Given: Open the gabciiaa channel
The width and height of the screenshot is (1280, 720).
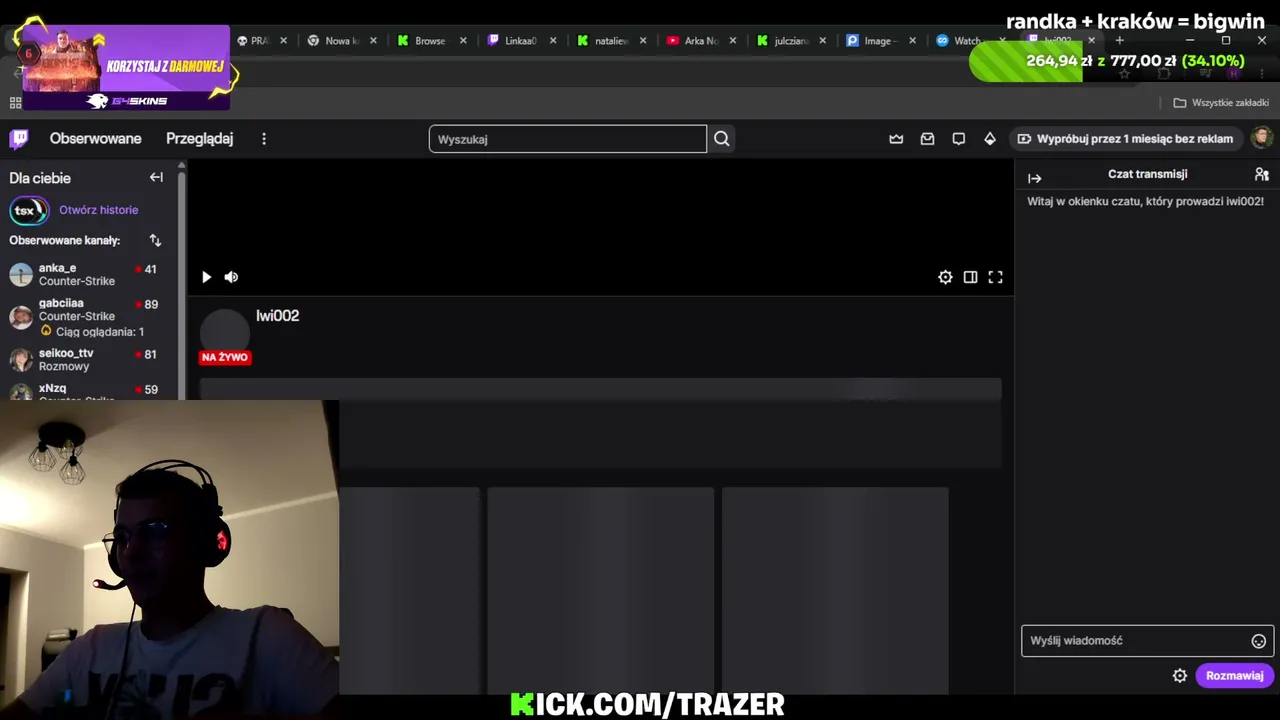Looking at the screenshot, I should coord(88,317).
